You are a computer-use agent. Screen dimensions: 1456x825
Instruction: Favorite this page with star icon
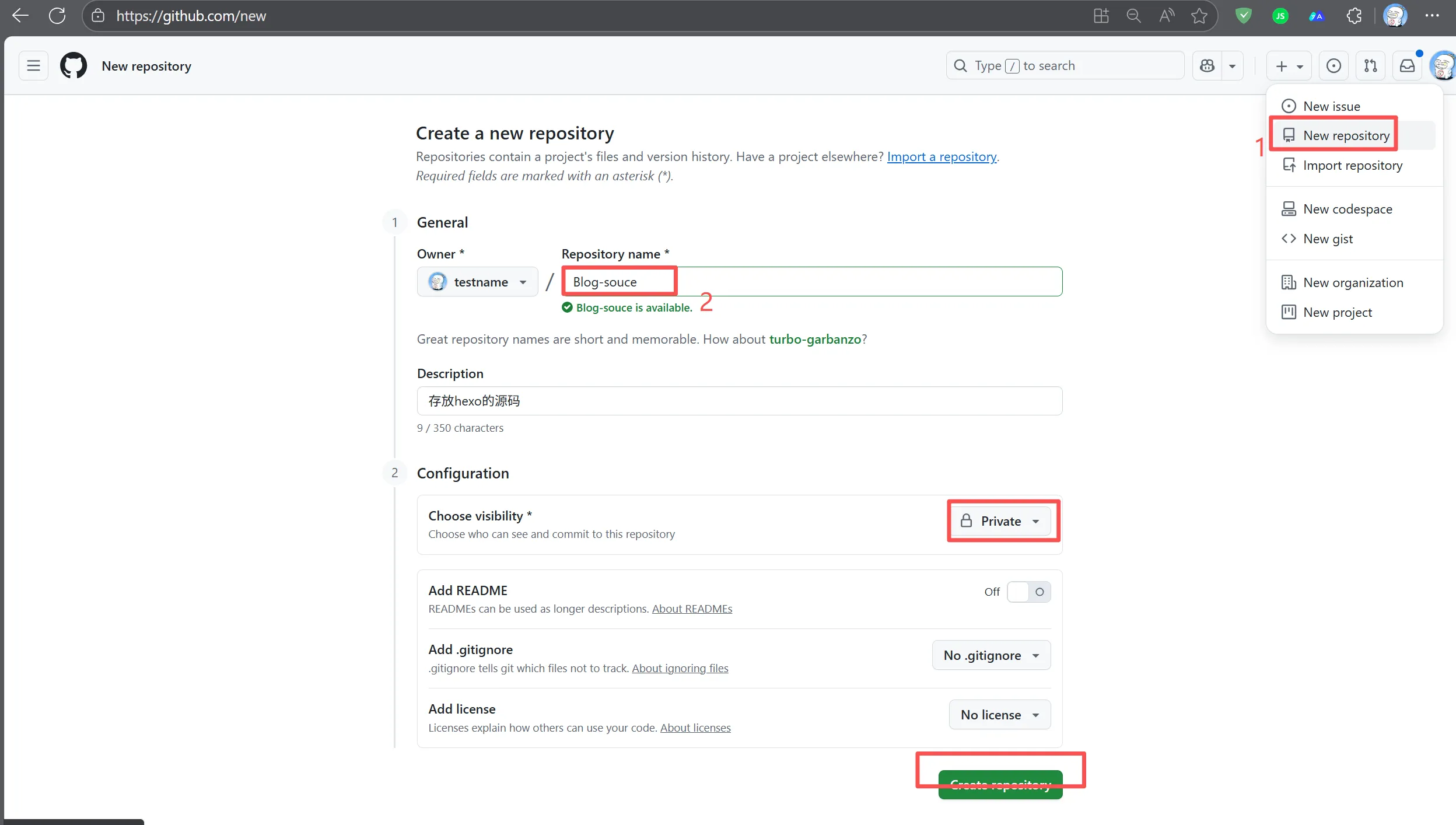[x=1199, y=16]
